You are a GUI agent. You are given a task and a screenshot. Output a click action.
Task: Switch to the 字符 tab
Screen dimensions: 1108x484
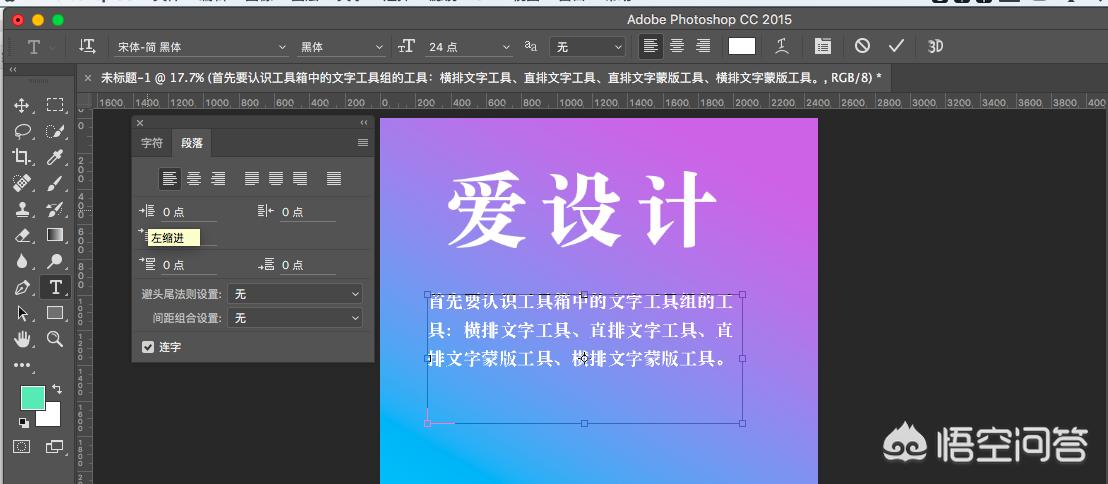click(152, 143)
